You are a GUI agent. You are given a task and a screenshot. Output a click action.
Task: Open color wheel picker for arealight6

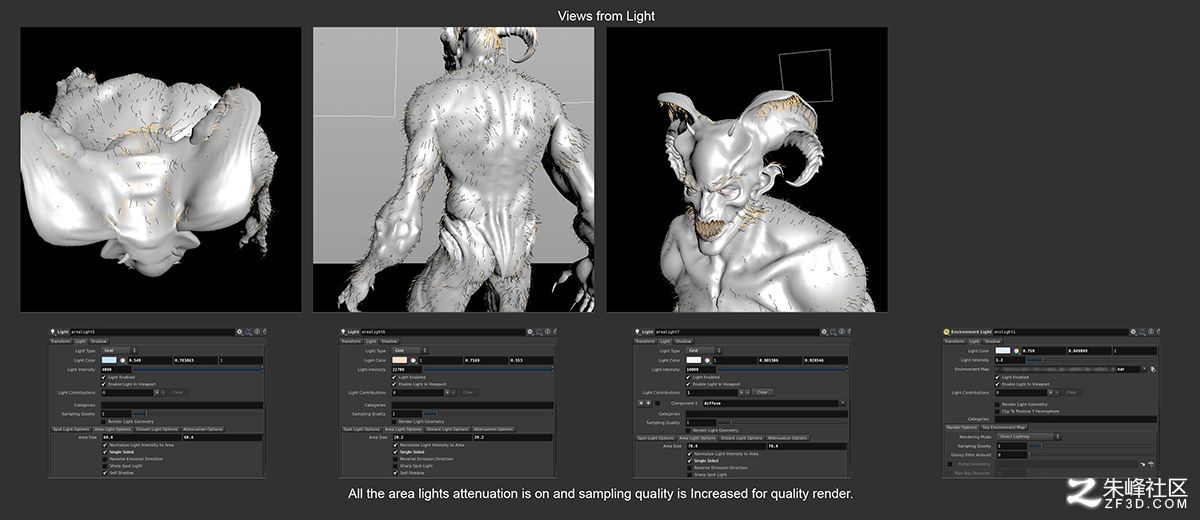pyautogui.click(x=413, y=360)
